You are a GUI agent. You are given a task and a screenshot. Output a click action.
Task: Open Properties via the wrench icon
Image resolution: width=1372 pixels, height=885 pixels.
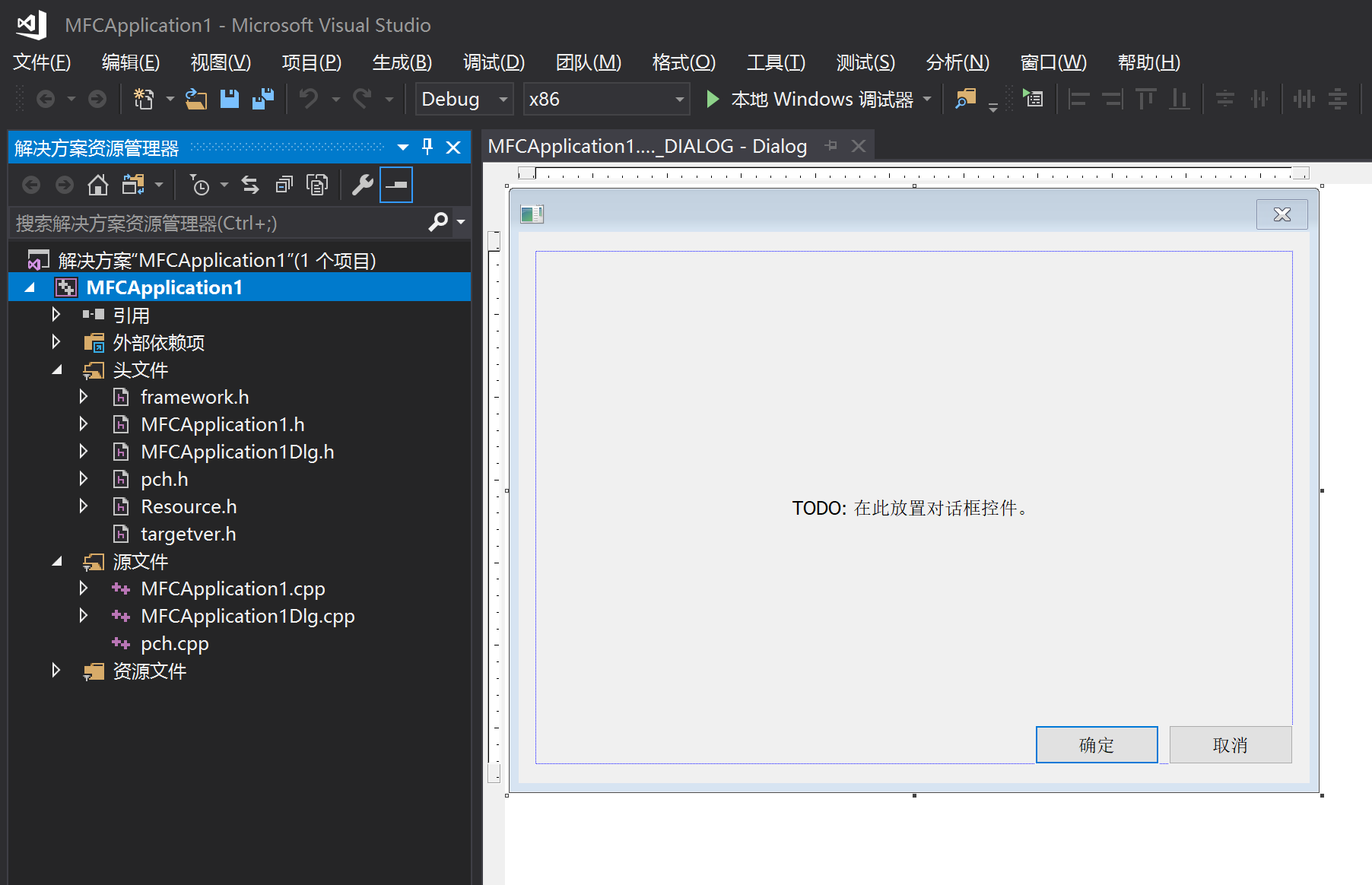coord(363,185)
